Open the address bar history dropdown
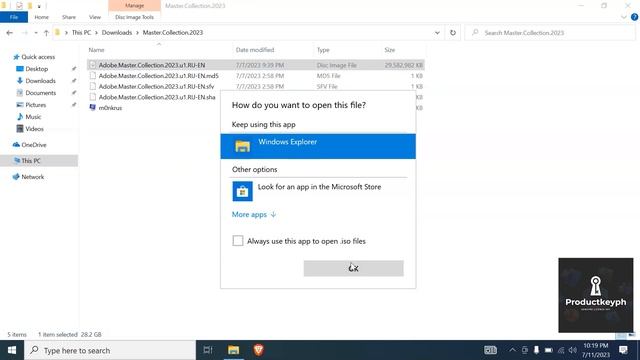The height and width of the screenshot is (360, 640). click(437, 33)
